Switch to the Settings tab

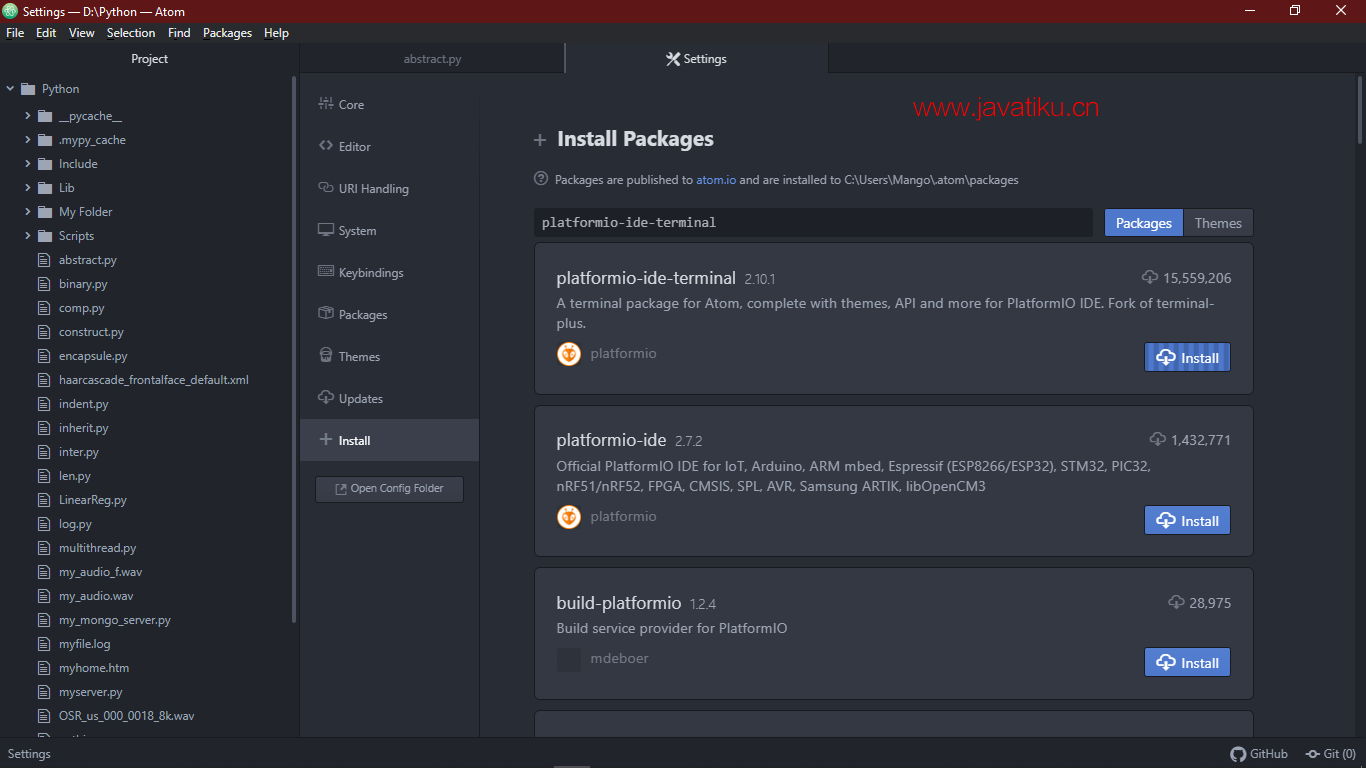click(x=697, y=59)
